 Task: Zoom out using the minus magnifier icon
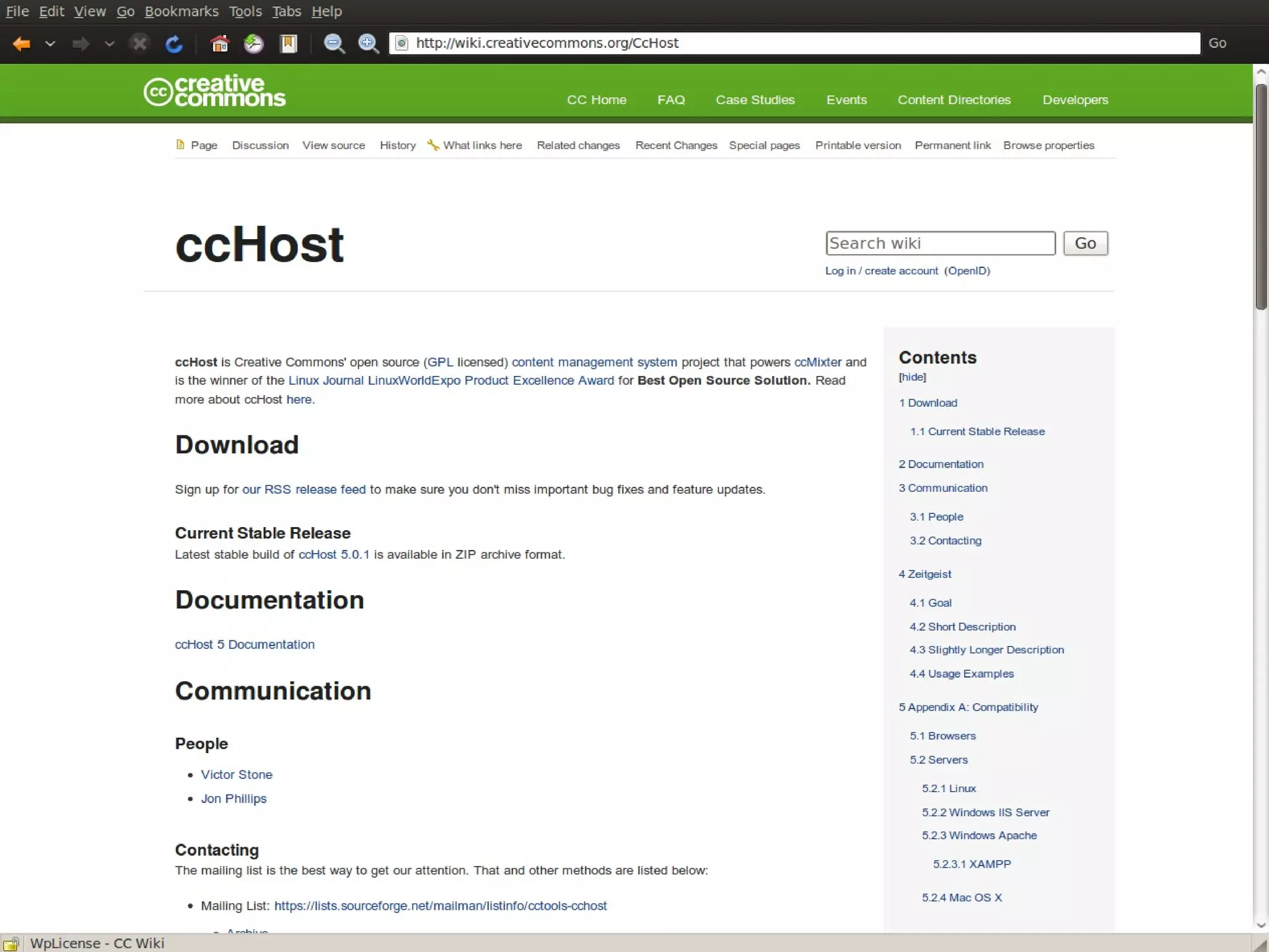334,44
